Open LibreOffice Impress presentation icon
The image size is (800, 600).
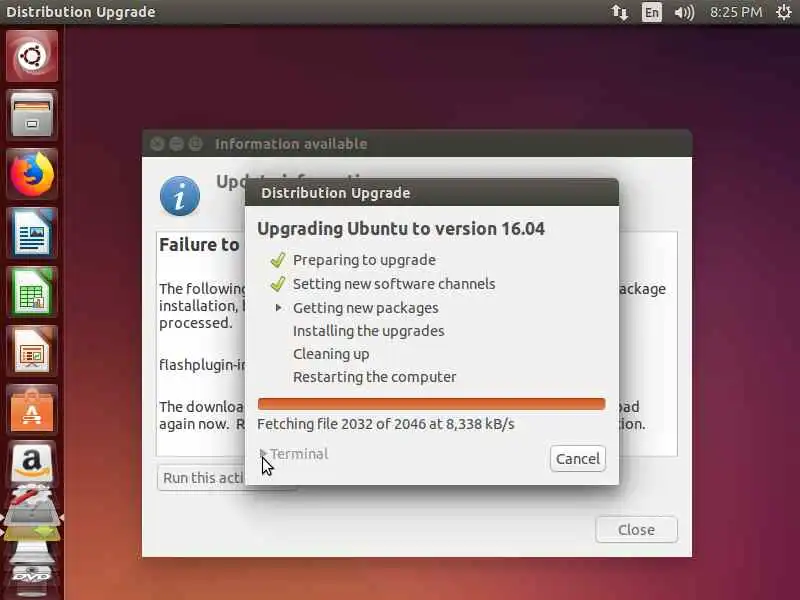click(32, 351)
